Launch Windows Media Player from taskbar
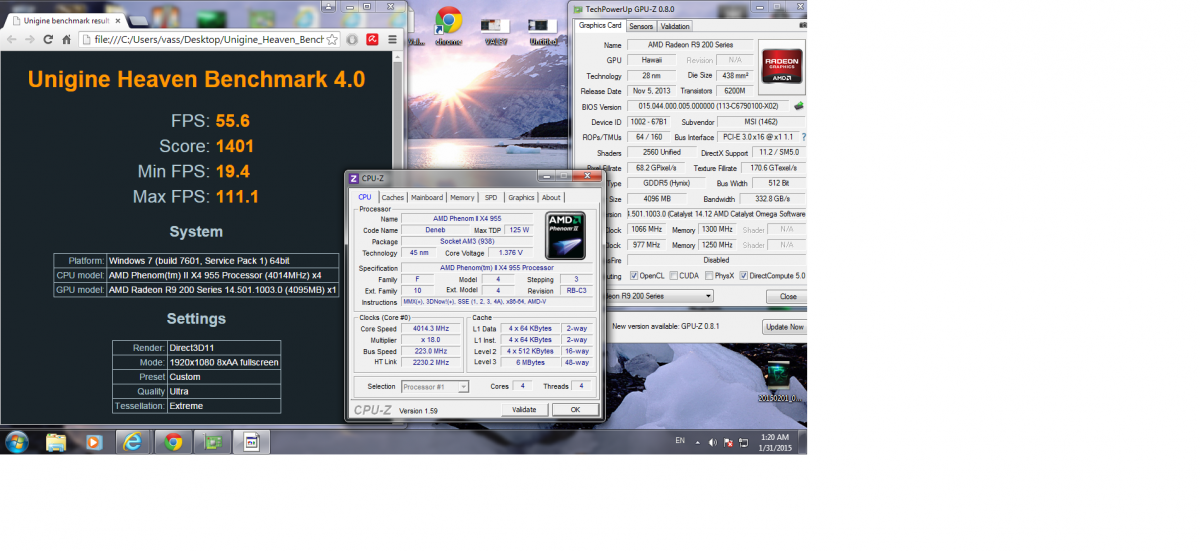This screenshot has width=1200, height=551. pyautogui.click(x=94, y=441)
